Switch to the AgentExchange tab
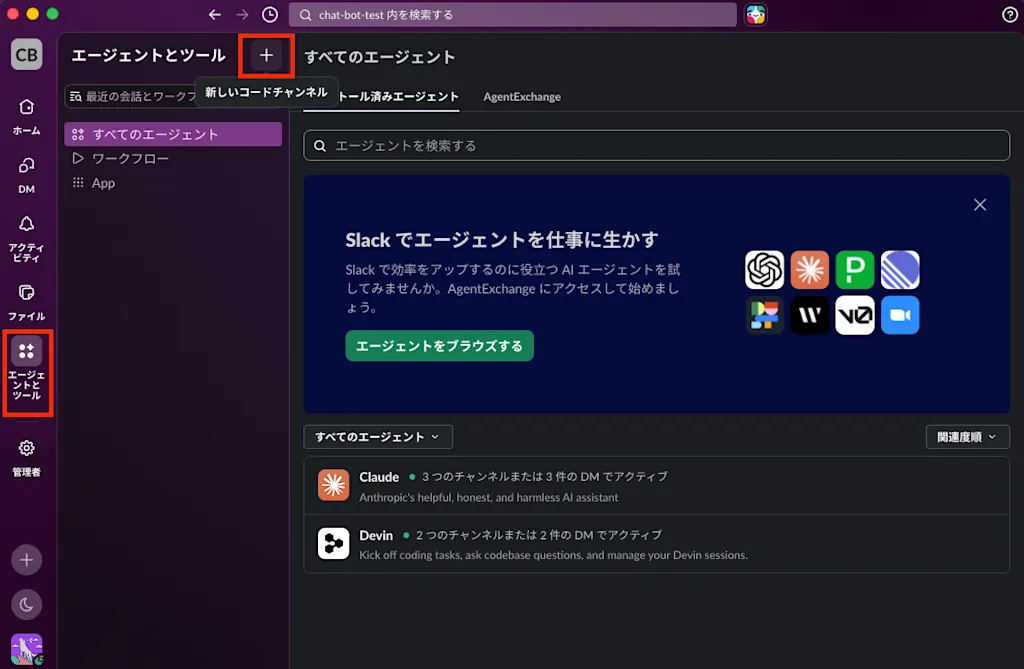Screen dimensions: 1024x669 522,97
